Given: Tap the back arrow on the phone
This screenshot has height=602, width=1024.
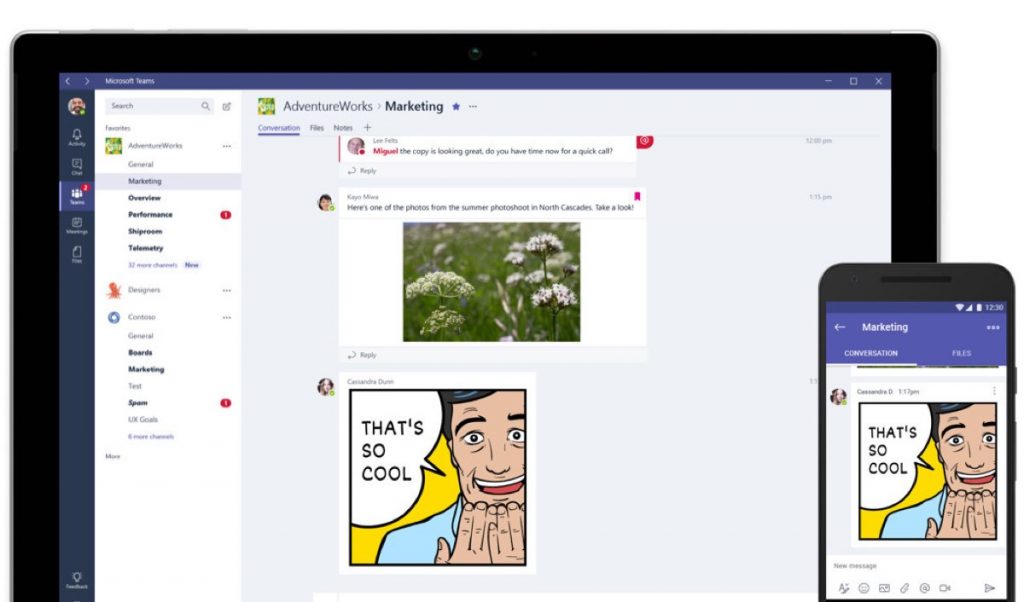Looking at the screenshot, I should (x=840, y=327).
